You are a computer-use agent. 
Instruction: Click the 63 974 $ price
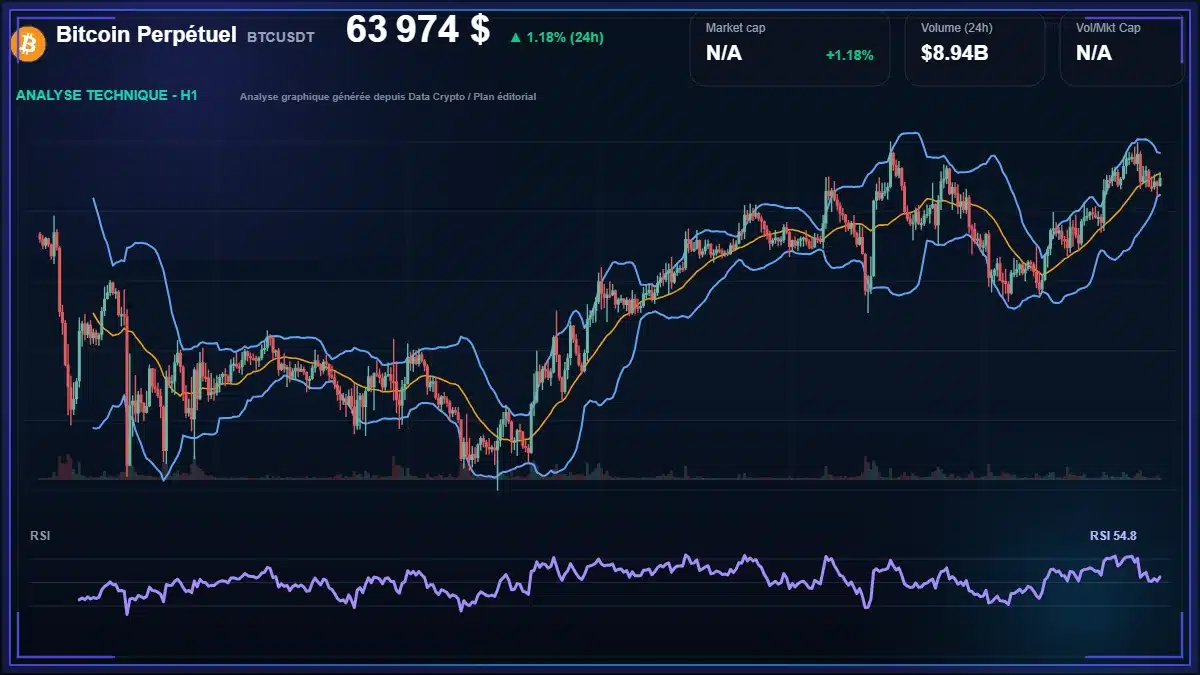click(x=418, y=30)
